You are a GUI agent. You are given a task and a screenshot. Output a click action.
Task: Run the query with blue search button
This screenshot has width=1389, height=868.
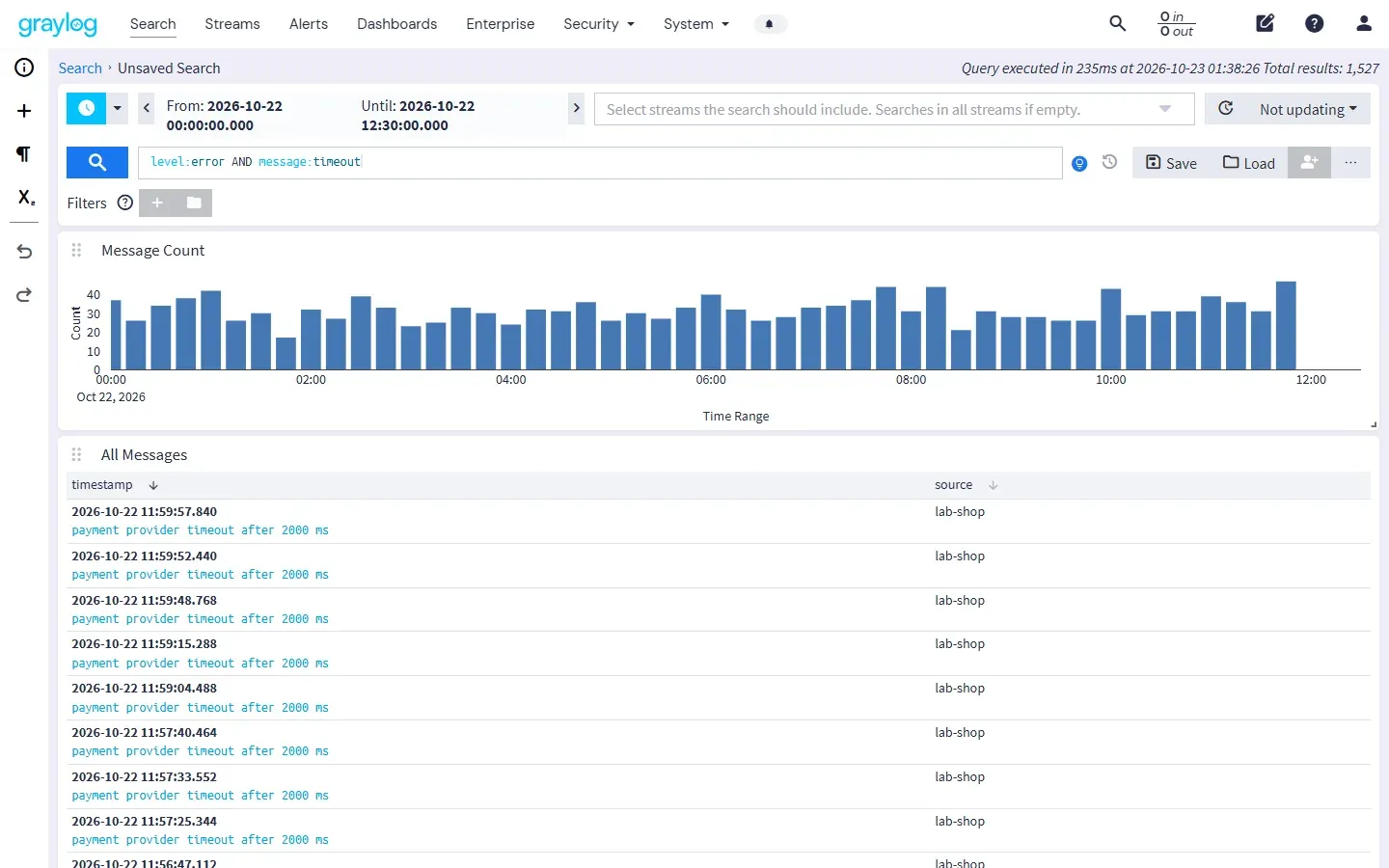click(x=97, y=163)
